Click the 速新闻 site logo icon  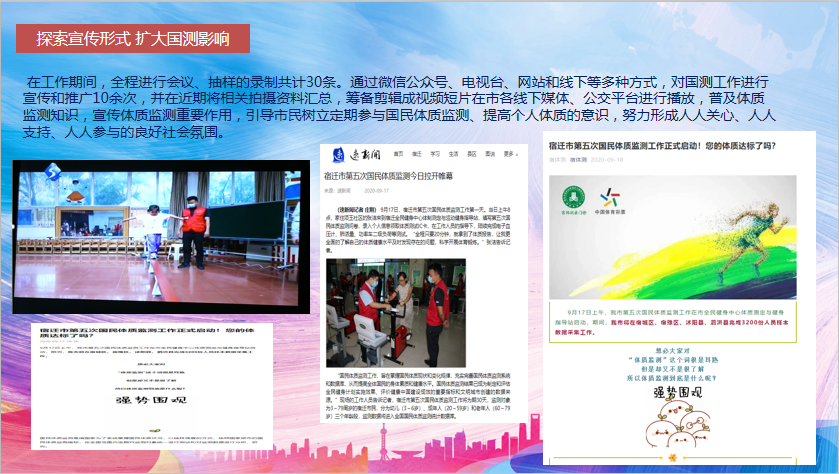click(x=338, y=155)
